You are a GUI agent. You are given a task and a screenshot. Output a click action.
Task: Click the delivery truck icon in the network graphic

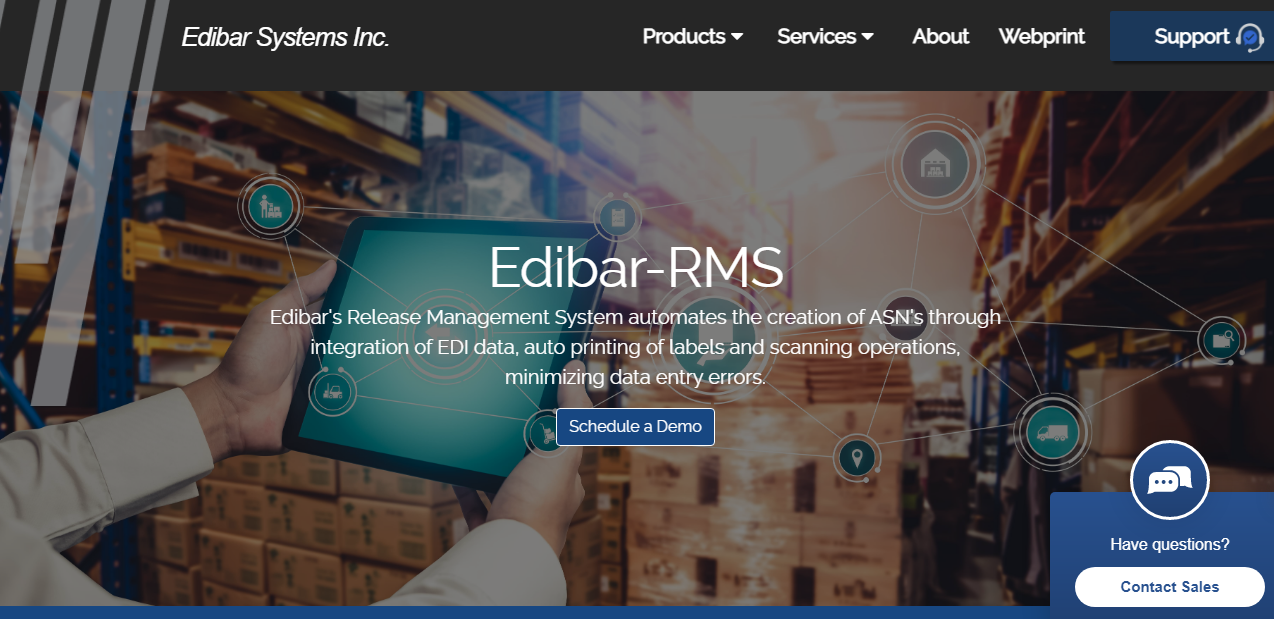tap(1052, 431)
